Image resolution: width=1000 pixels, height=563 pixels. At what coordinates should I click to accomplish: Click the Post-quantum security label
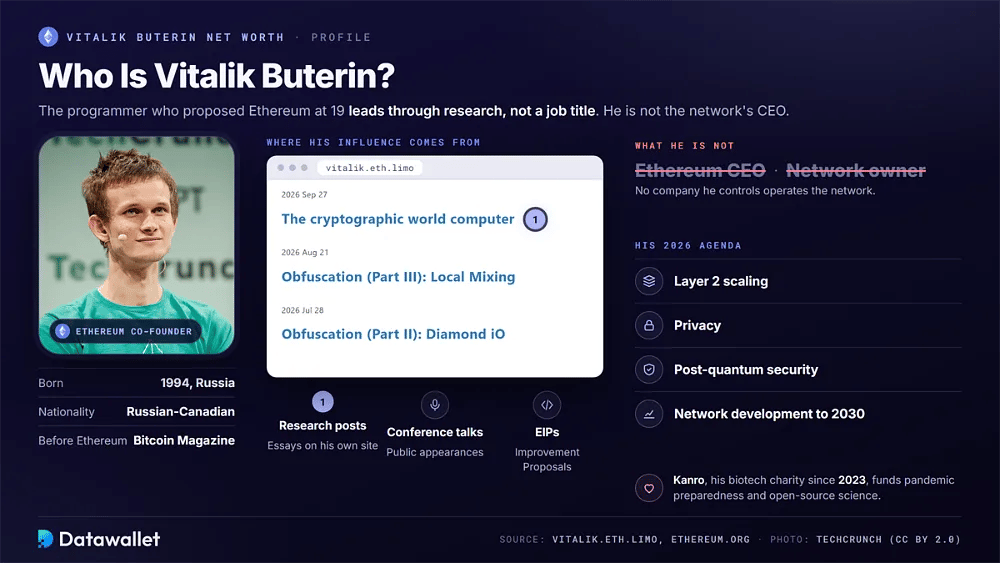point(746,370)
